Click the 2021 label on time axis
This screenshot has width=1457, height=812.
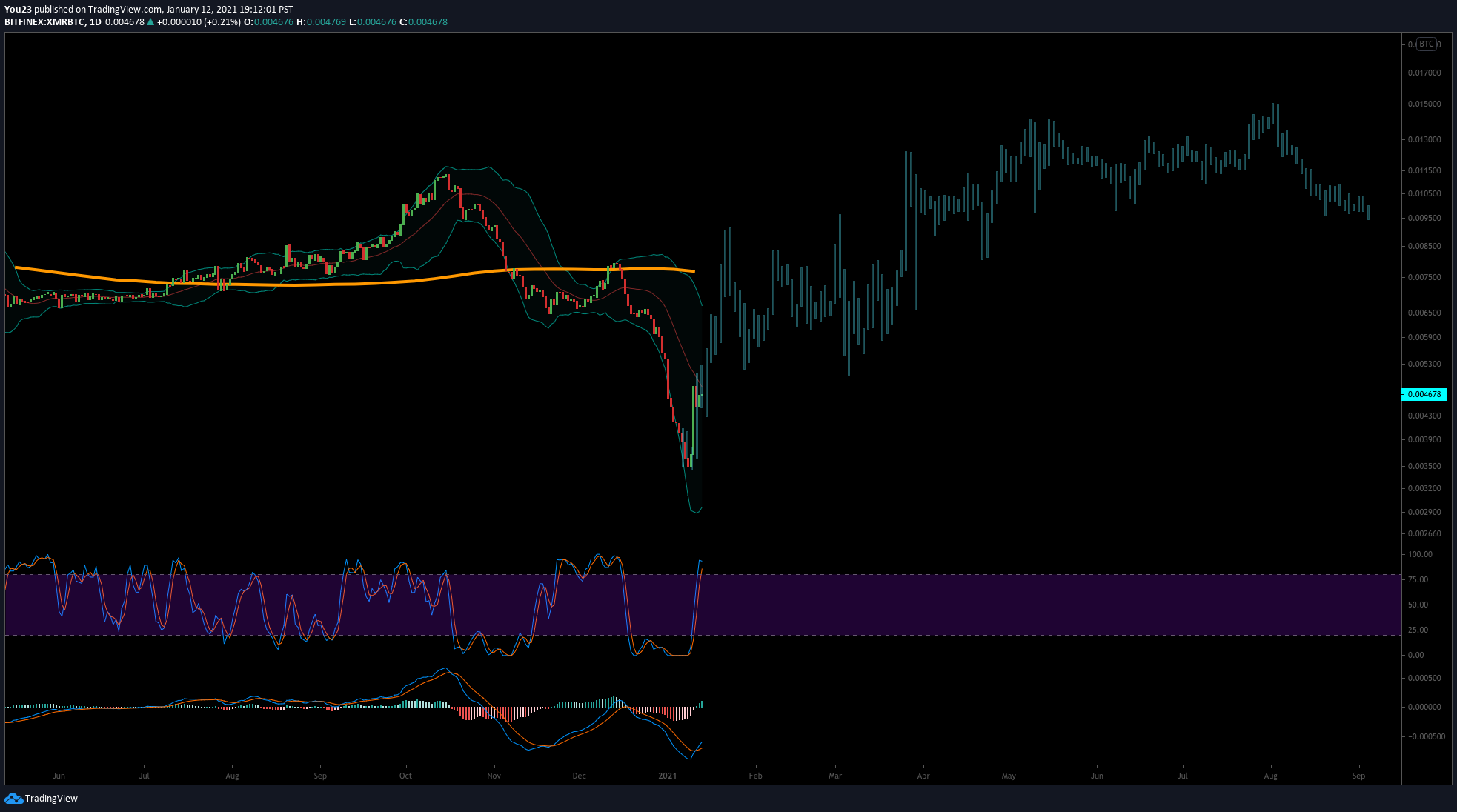[x=667, y=776]
